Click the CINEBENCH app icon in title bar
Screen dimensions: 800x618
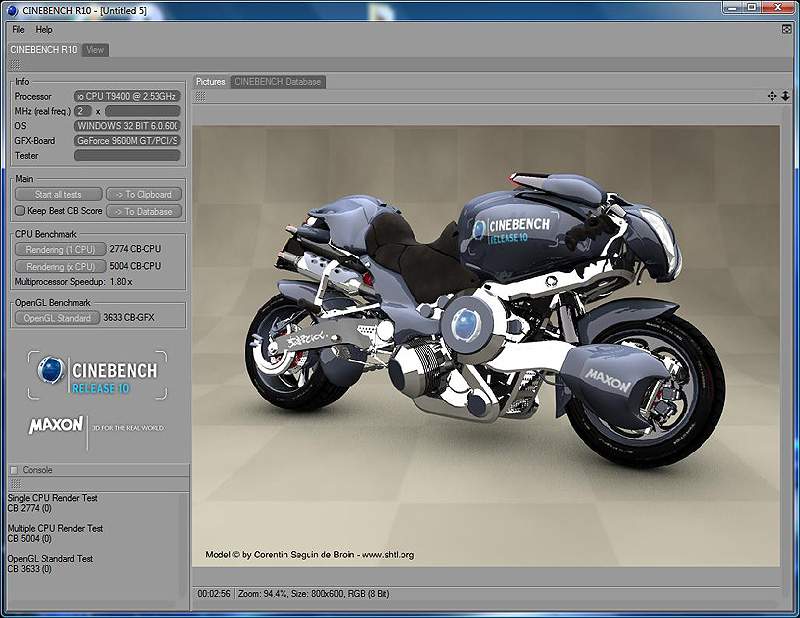point(13,10)
